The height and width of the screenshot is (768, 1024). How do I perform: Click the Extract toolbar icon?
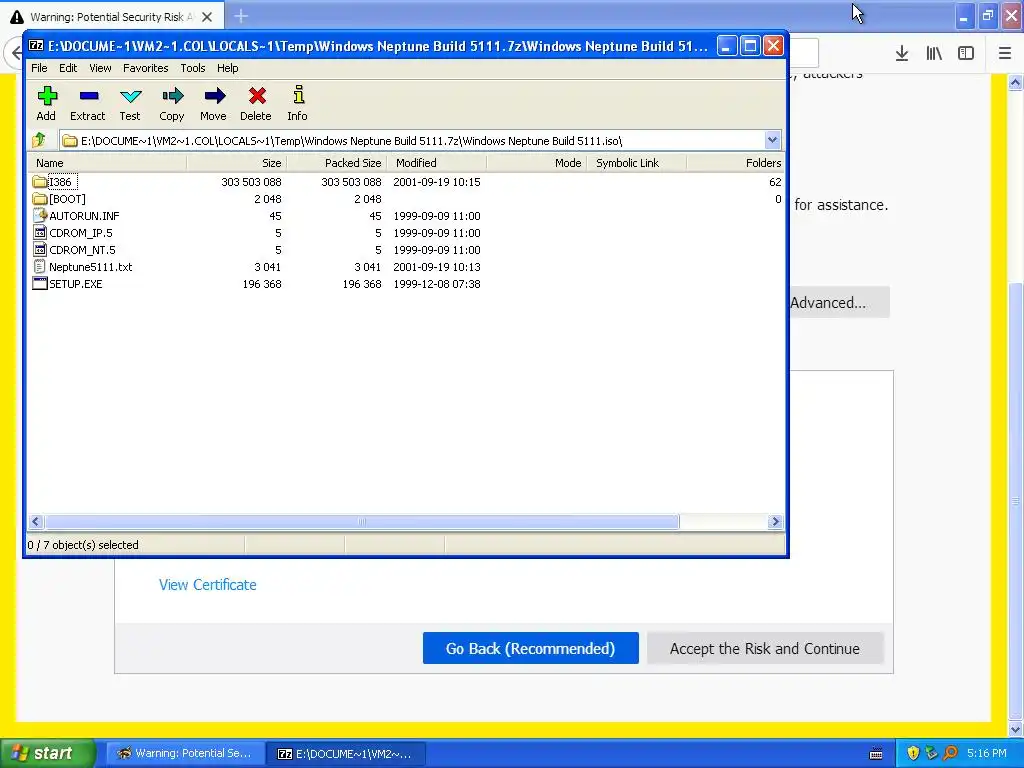pyautogui.click(x=88, y=96)
